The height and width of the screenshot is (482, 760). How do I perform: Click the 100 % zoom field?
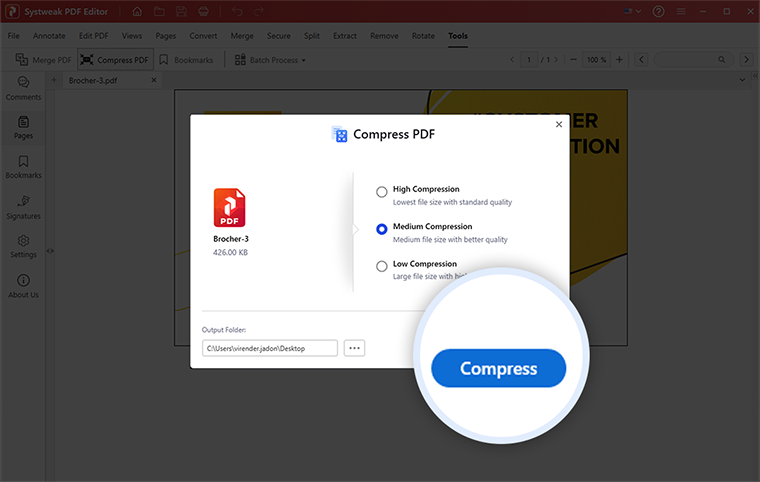click(596, 60)
